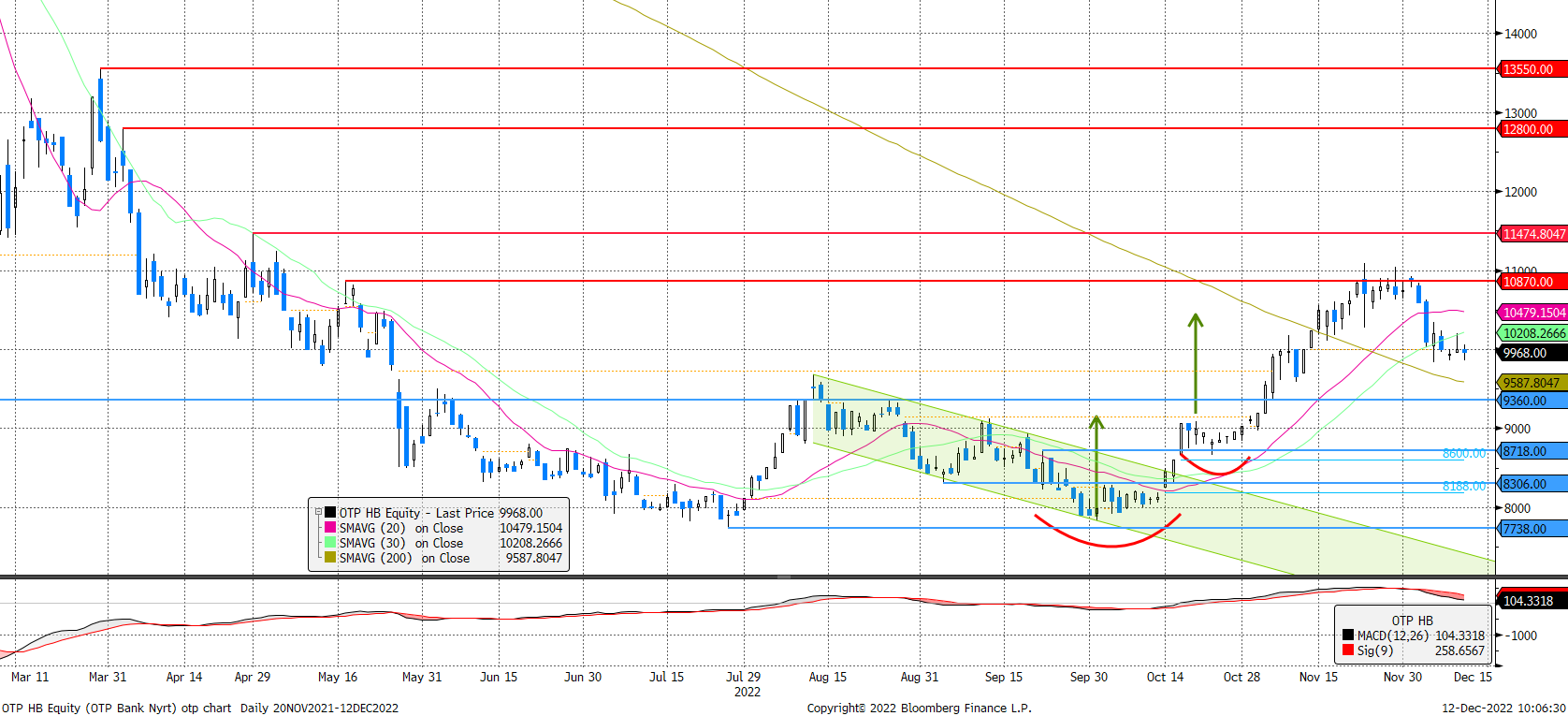Click the 8600.00 level annotation label

point(1463,454)
